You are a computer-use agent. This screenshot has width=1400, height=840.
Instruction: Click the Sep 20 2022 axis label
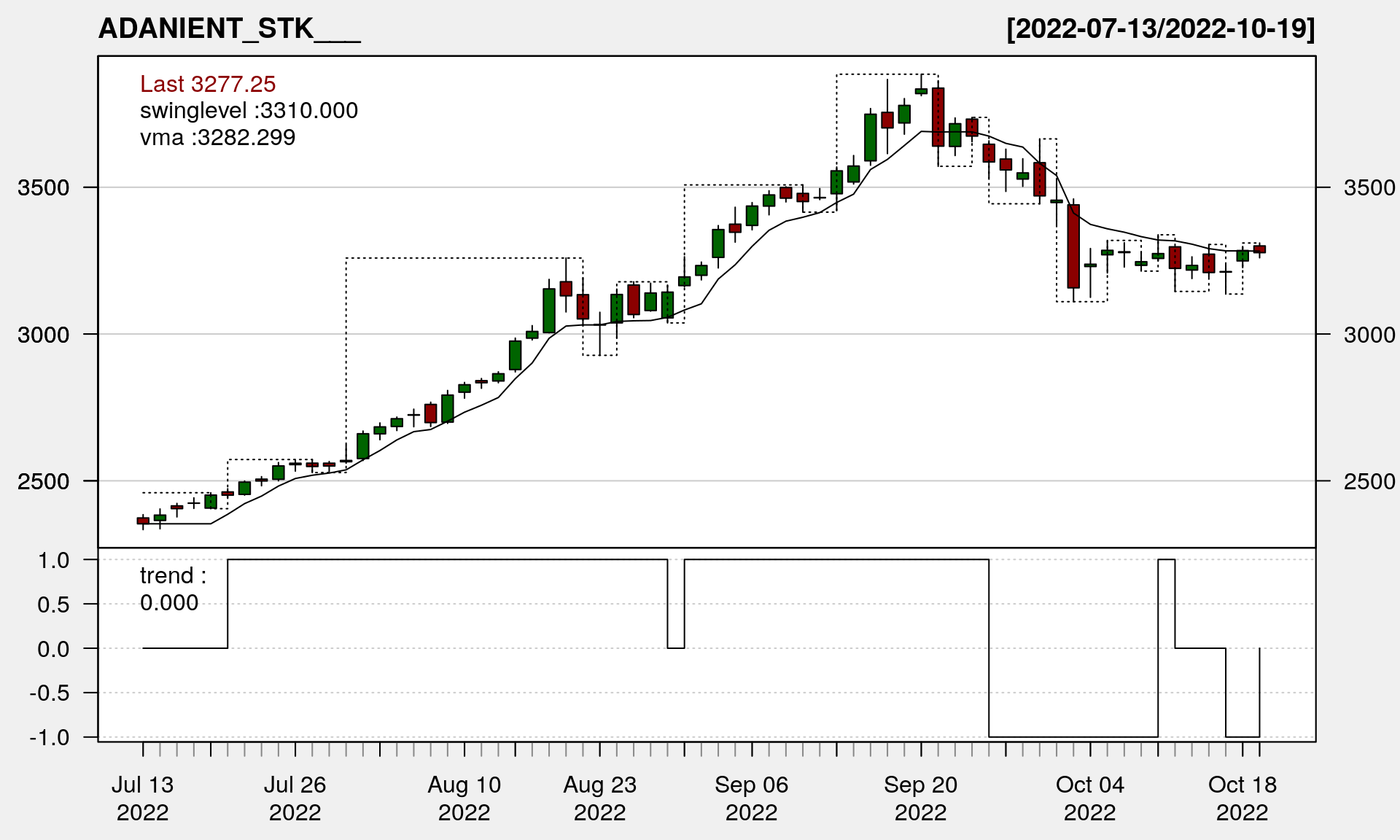tap(920, 798)
